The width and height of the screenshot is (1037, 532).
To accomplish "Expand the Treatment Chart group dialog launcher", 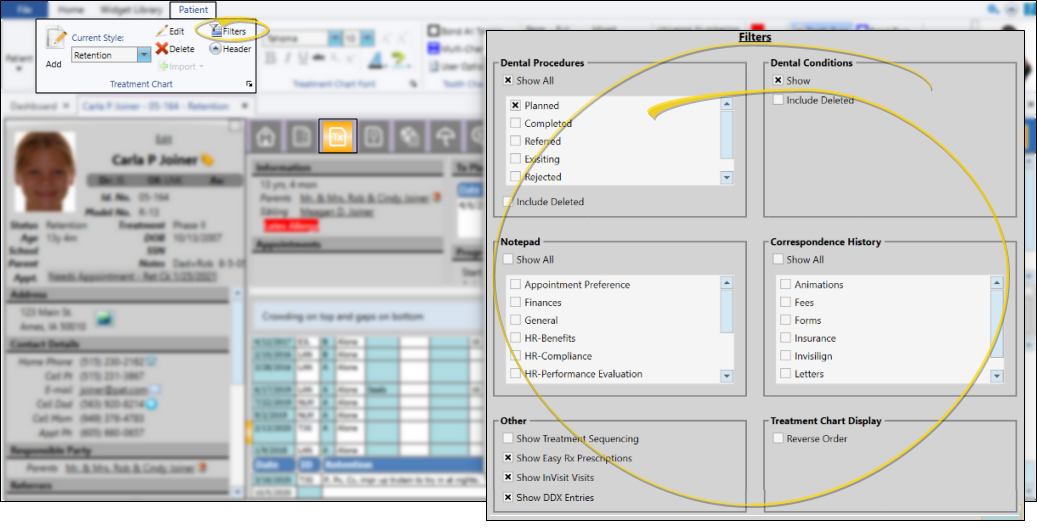I will (x=249, y=85).
